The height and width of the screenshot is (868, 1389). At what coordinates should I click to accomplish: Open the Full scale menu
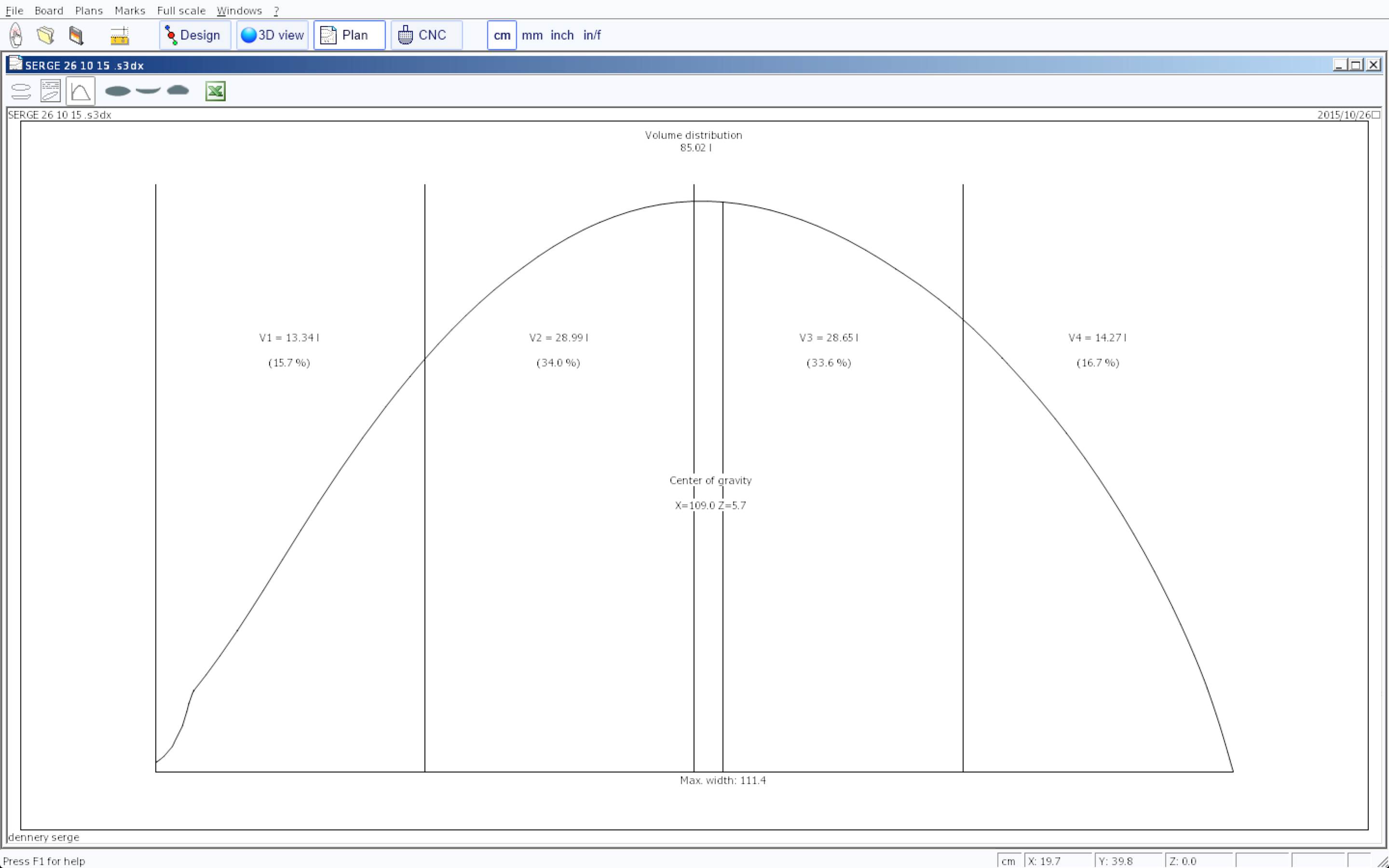pos(181,10)
